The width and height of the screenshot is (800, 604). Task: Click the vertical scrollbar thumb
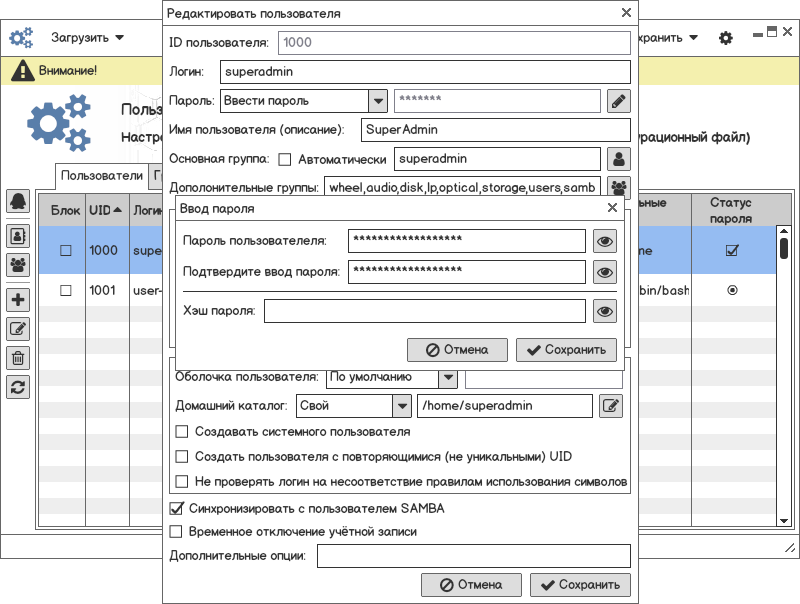pyautogui.click(x=784, y=248)
